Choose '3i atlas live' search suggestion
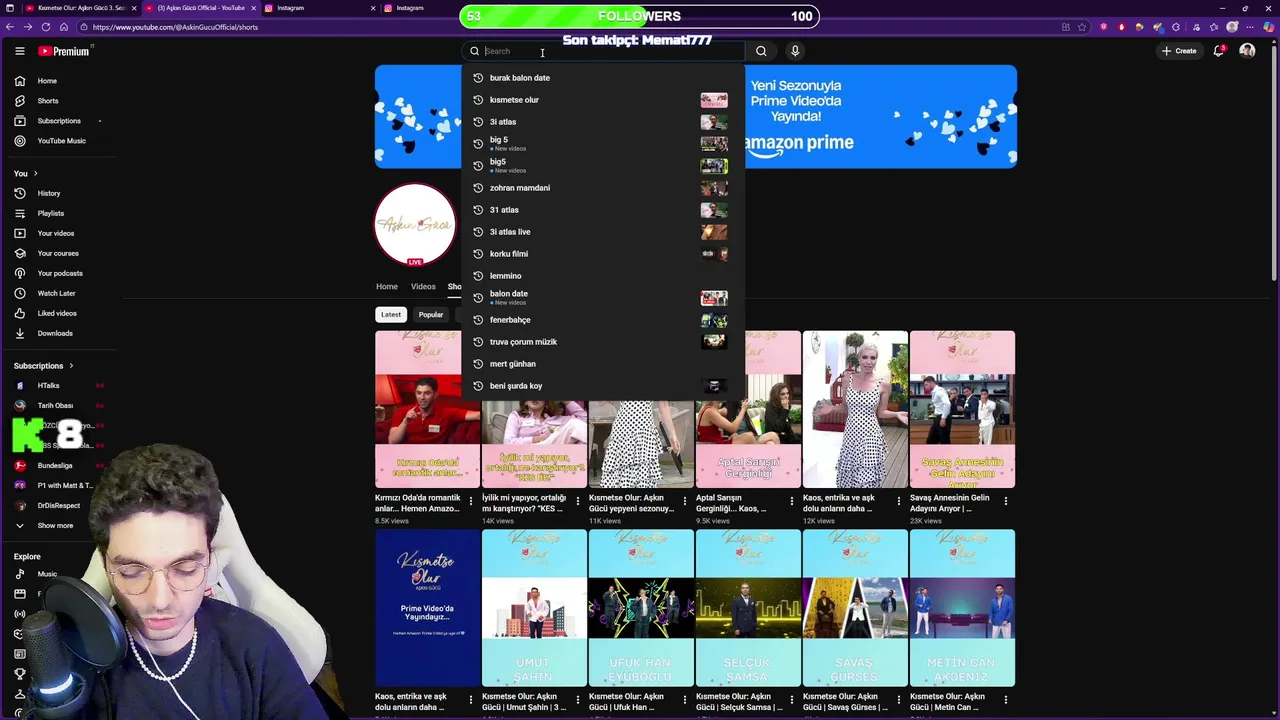1280x720 pixels. pyautogui.click(x=603, y=232)
